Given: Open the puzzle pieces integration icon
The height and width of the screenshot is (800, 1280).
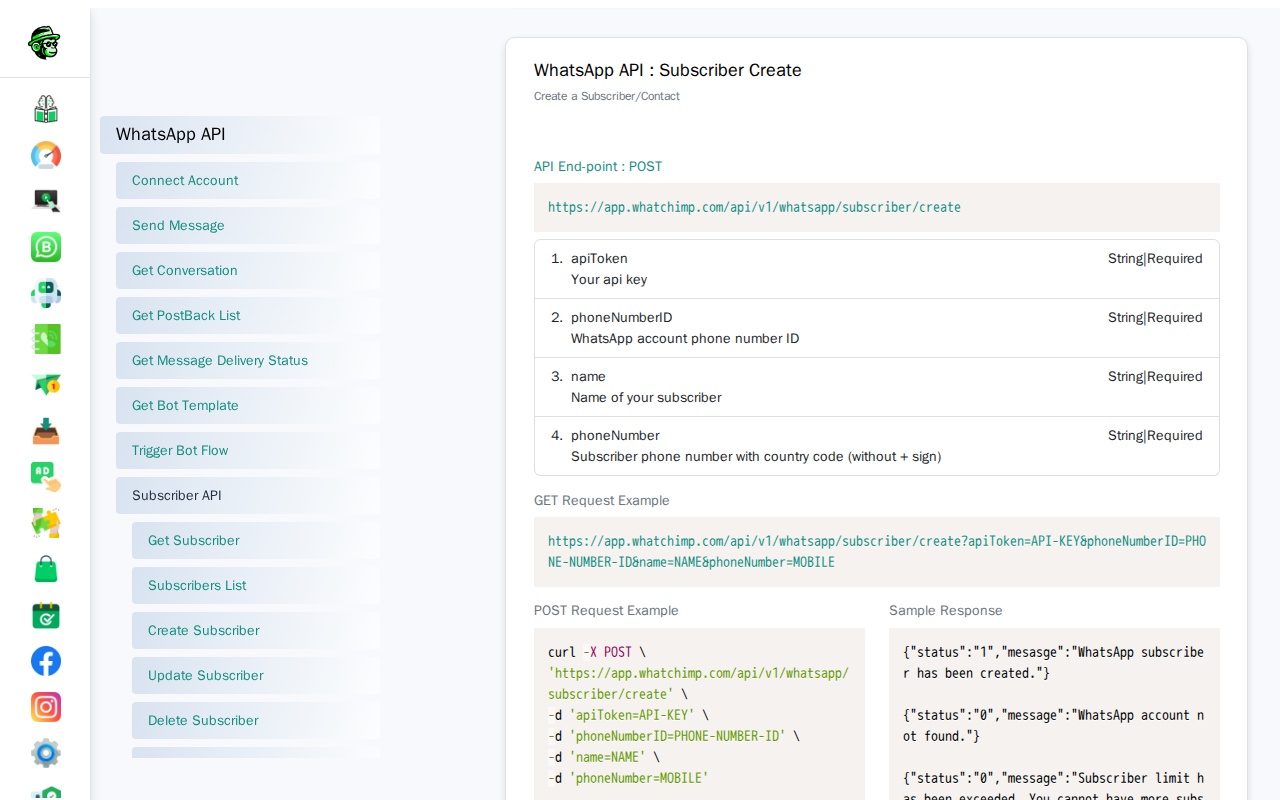Looking at the screenshot, I should coord(46,523).
